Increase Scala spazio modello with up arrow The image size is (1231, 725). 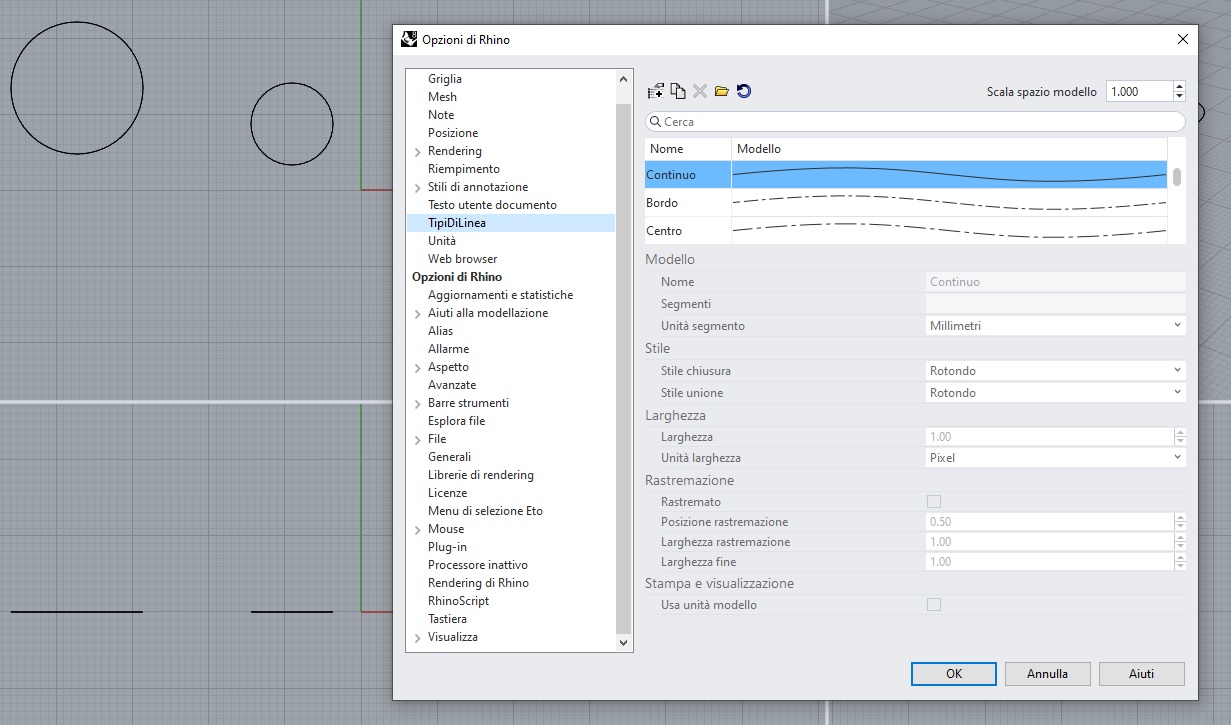tap(1179, 86)
